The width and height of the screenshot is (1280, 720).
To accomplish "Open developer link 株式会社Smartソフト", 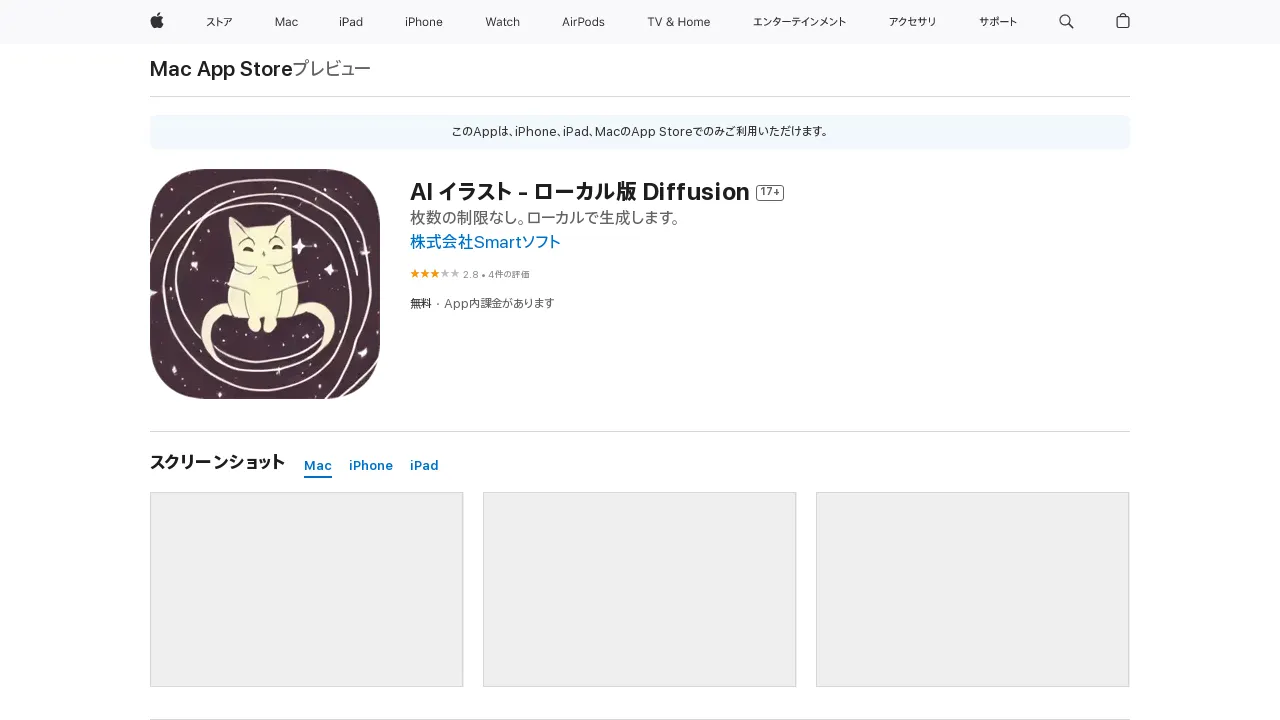I will click(x=485, y=242).
